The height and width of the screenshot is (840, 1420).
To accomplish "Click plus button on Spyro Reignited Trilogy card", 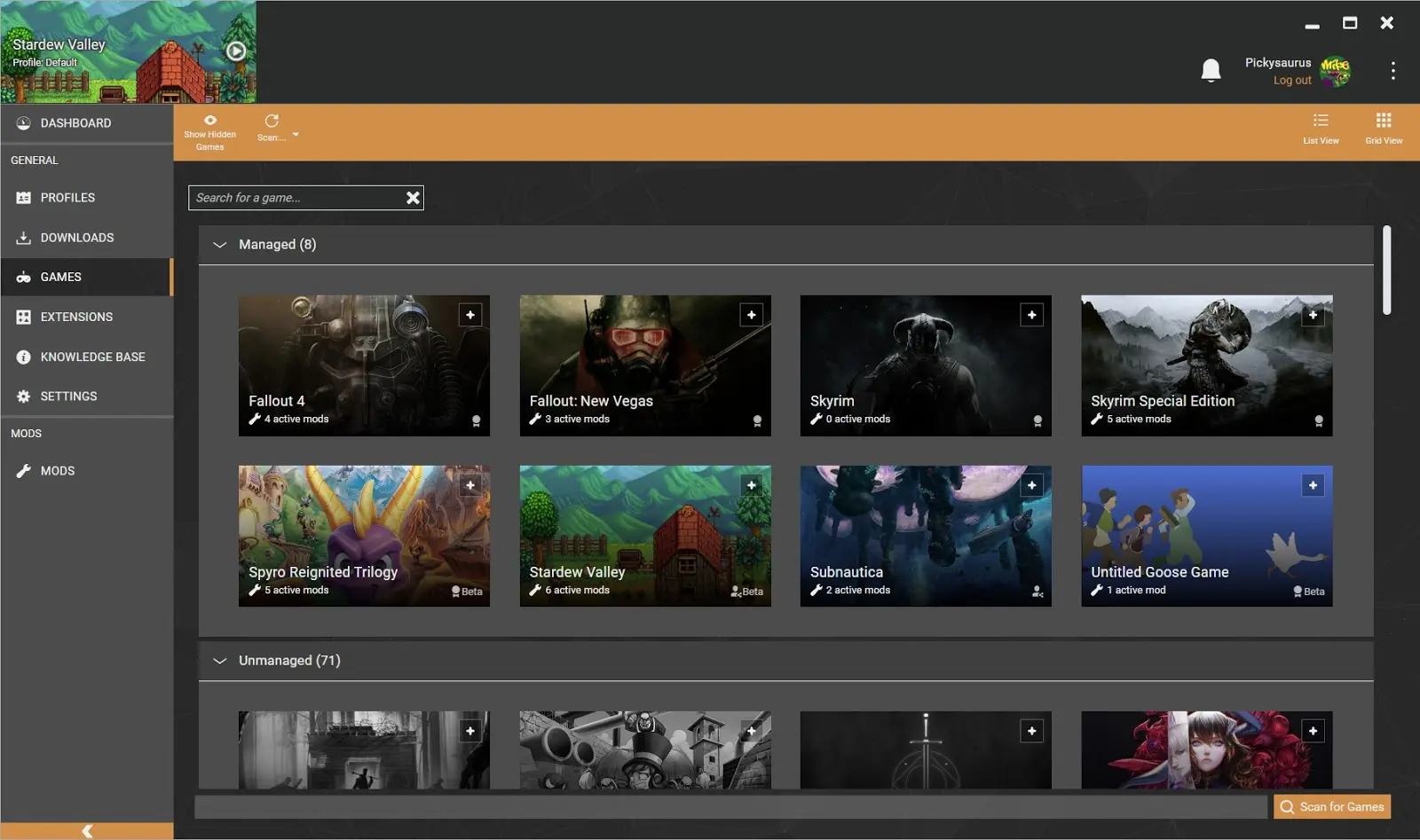I will click(470, 485).
